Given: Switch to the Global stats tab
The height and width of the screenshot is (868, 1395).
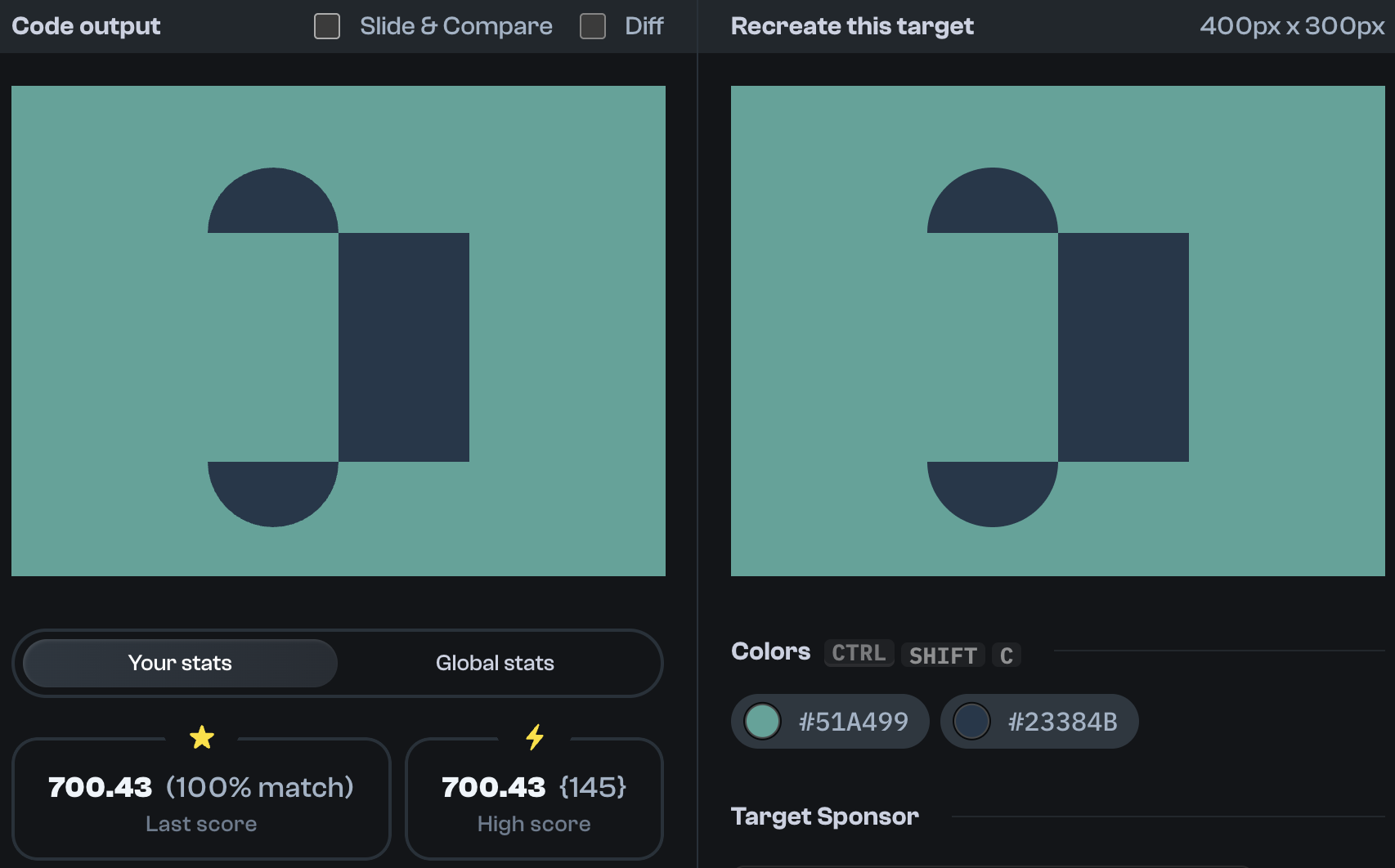Looking at the screenshot, I should click(x=495, y=663).
